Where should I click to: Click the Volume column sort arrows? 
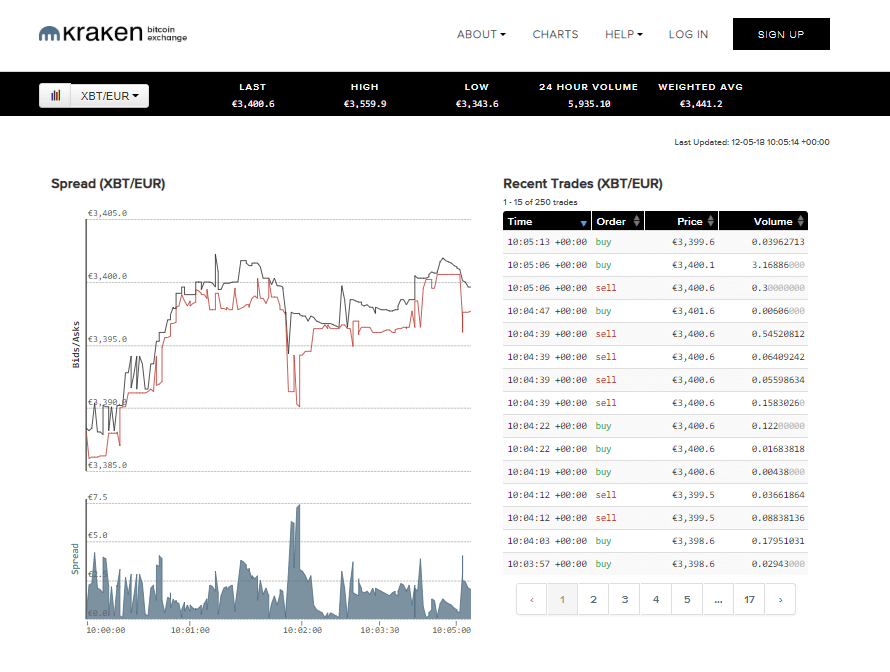click(800, 221)
